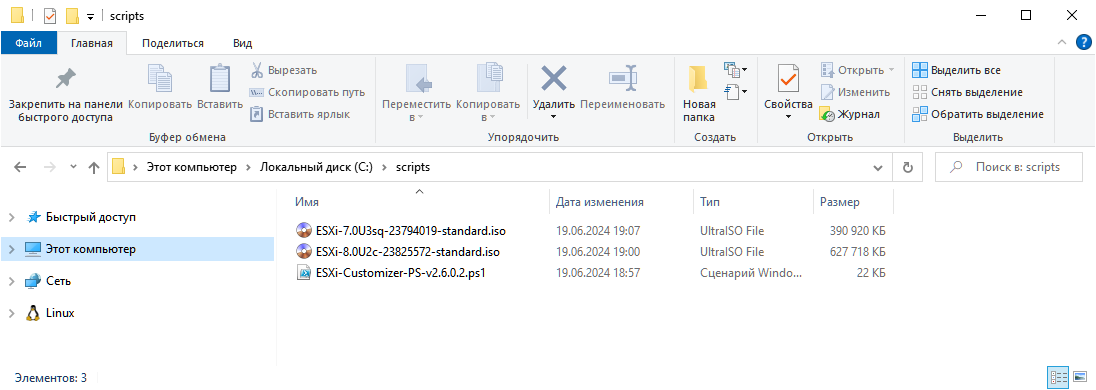Open the New item dropdown icon
The image size is (1096, 390).
pyautogui.click(x=736, y=70)
